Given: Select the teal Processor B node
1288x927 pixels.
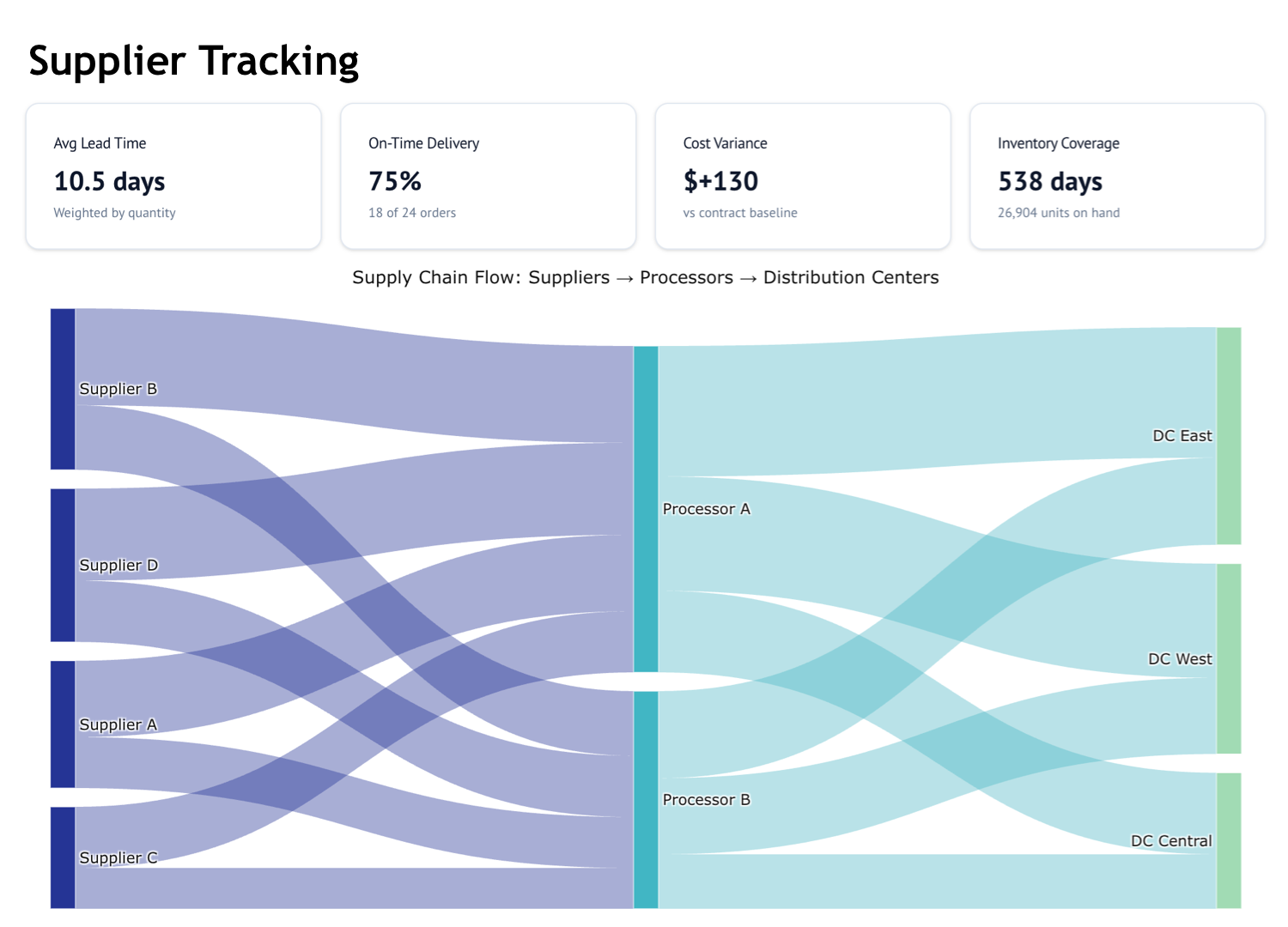Looking at the screenshot, I should click(646, 799).
